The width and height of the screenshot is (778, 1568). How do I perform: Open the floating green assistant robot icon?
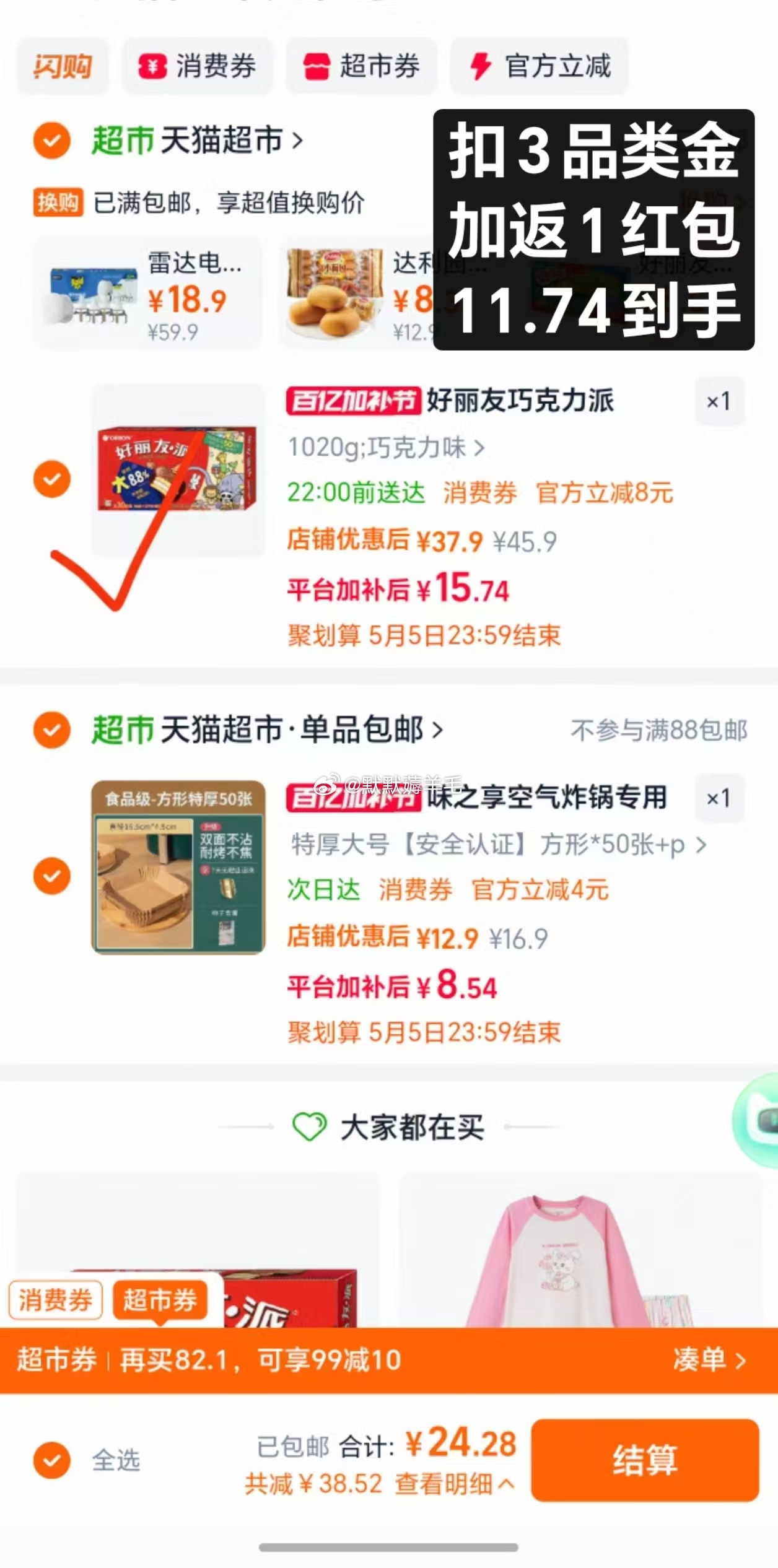pyautogui.click(x=757, y=1120)
